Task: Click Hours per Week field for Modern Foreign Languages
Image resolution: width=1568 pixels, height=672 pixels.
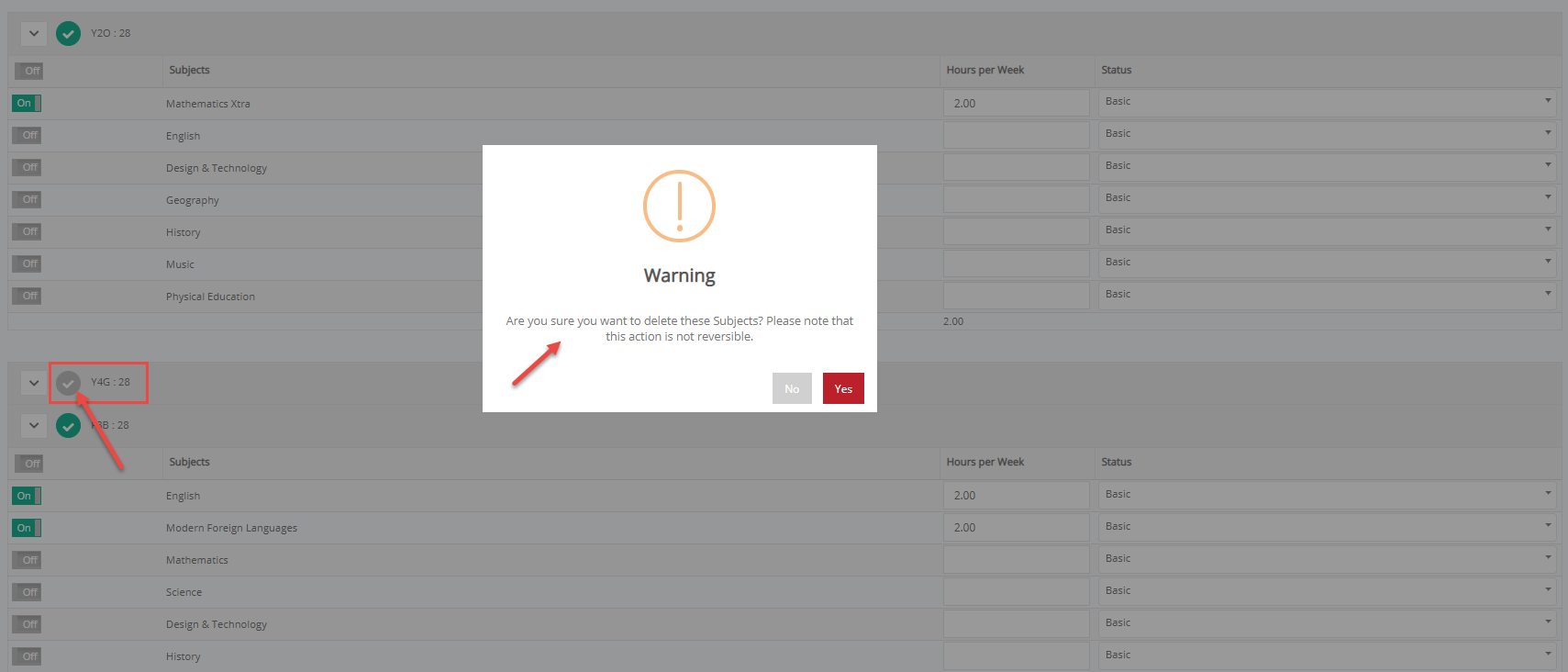Action: [x=1017, y=527]
